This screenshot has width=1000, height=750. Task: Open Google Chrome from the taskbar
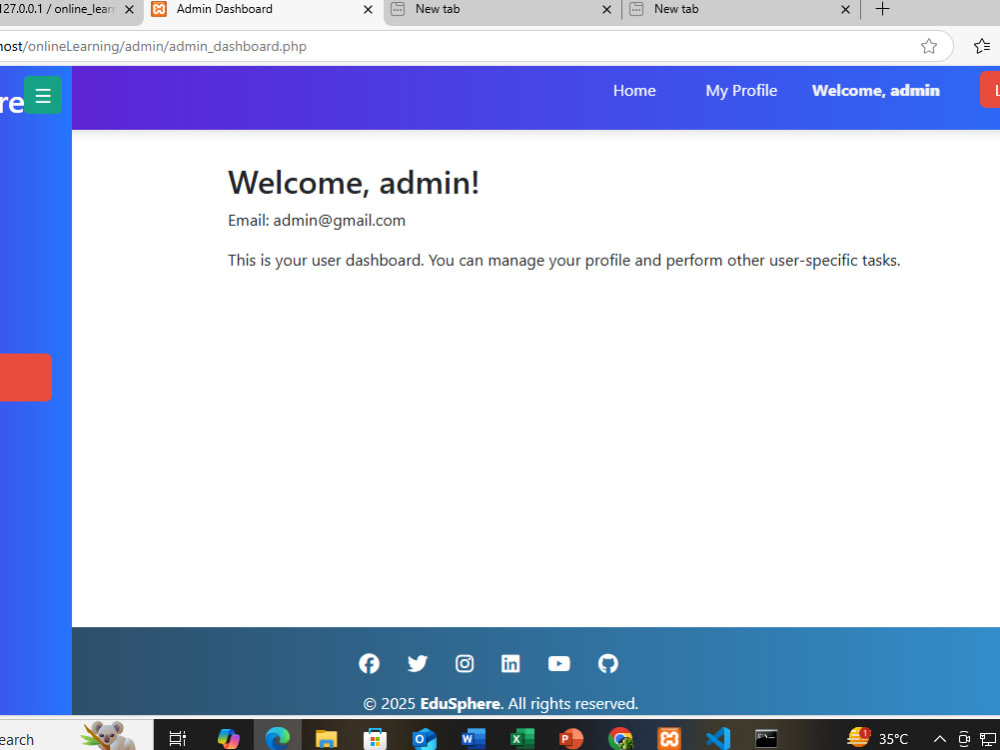pos(620,739)
